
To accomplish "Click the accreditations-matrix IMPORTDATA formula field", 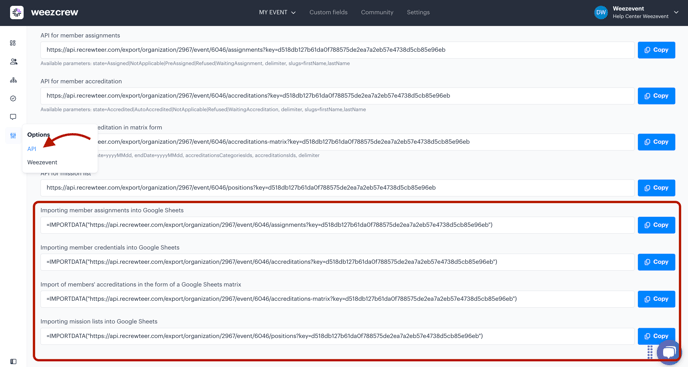I will pyautogui.click(x=337, y=299).
